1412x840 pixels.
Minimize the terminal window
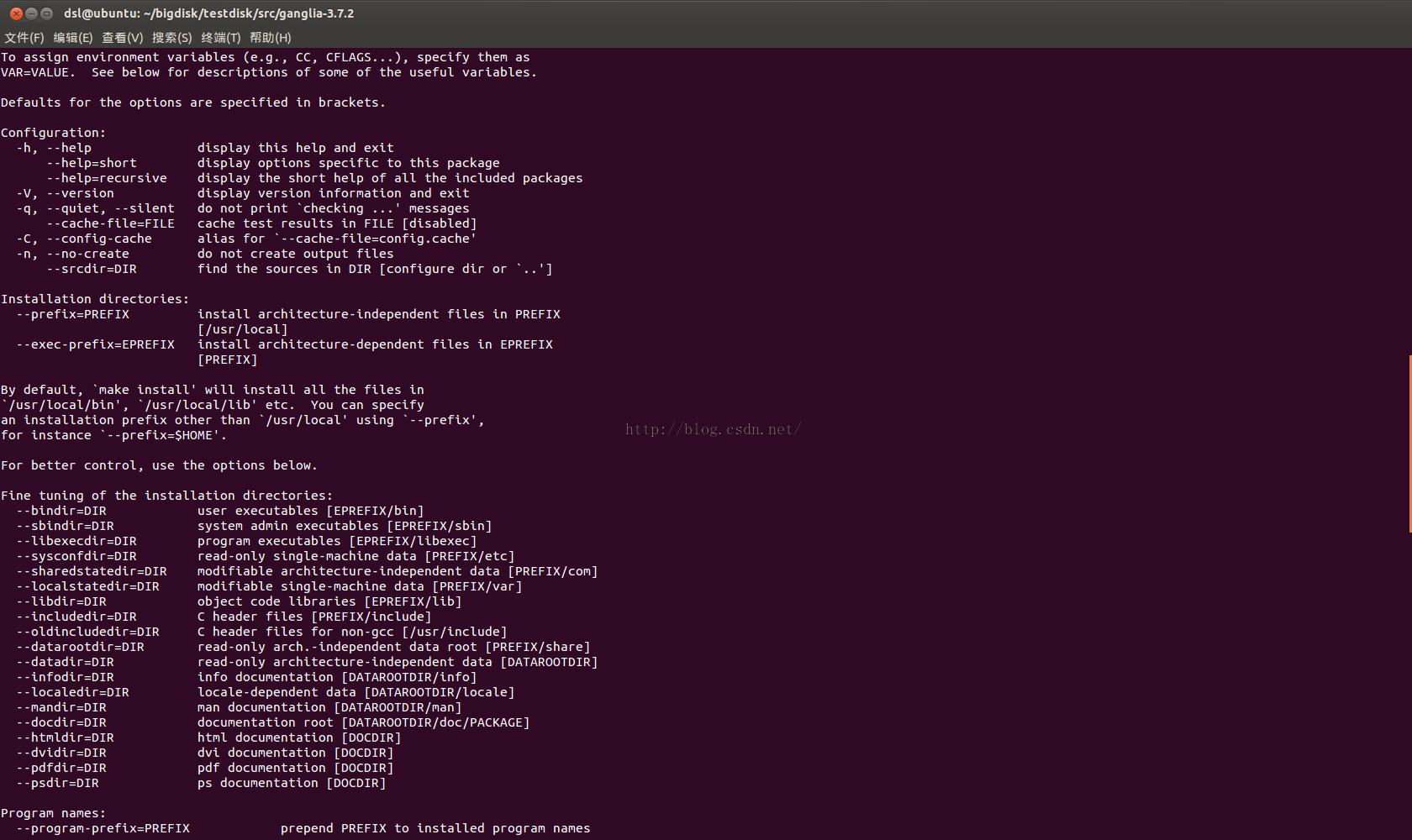(31, 13)
